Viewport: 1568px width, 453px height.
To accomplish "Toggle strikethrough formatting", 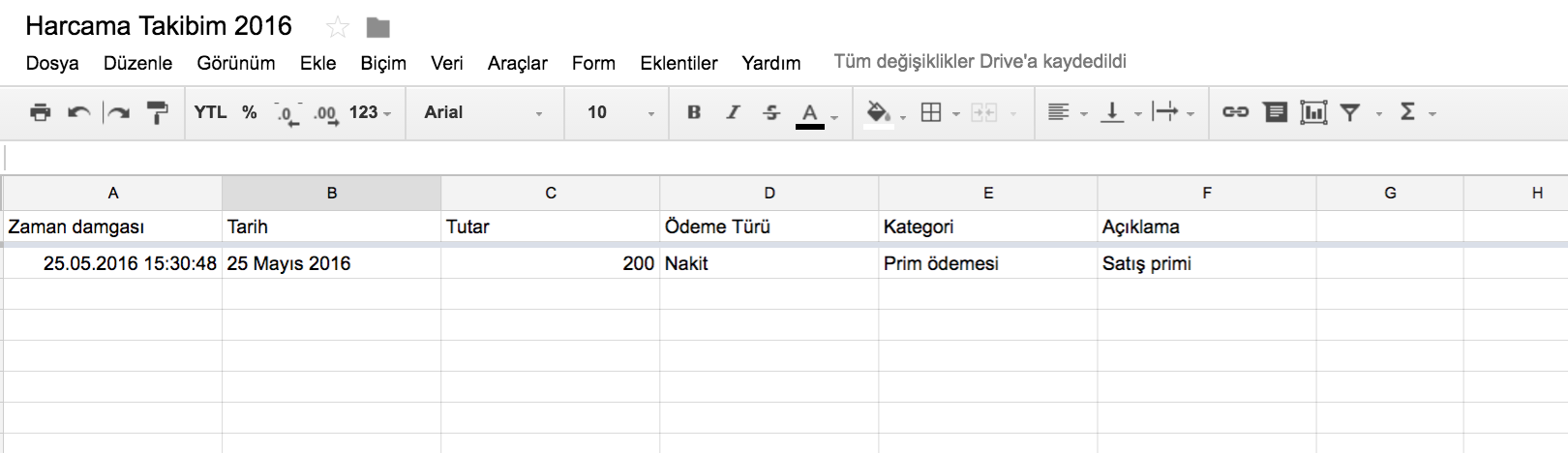I will tap(771, 112).
